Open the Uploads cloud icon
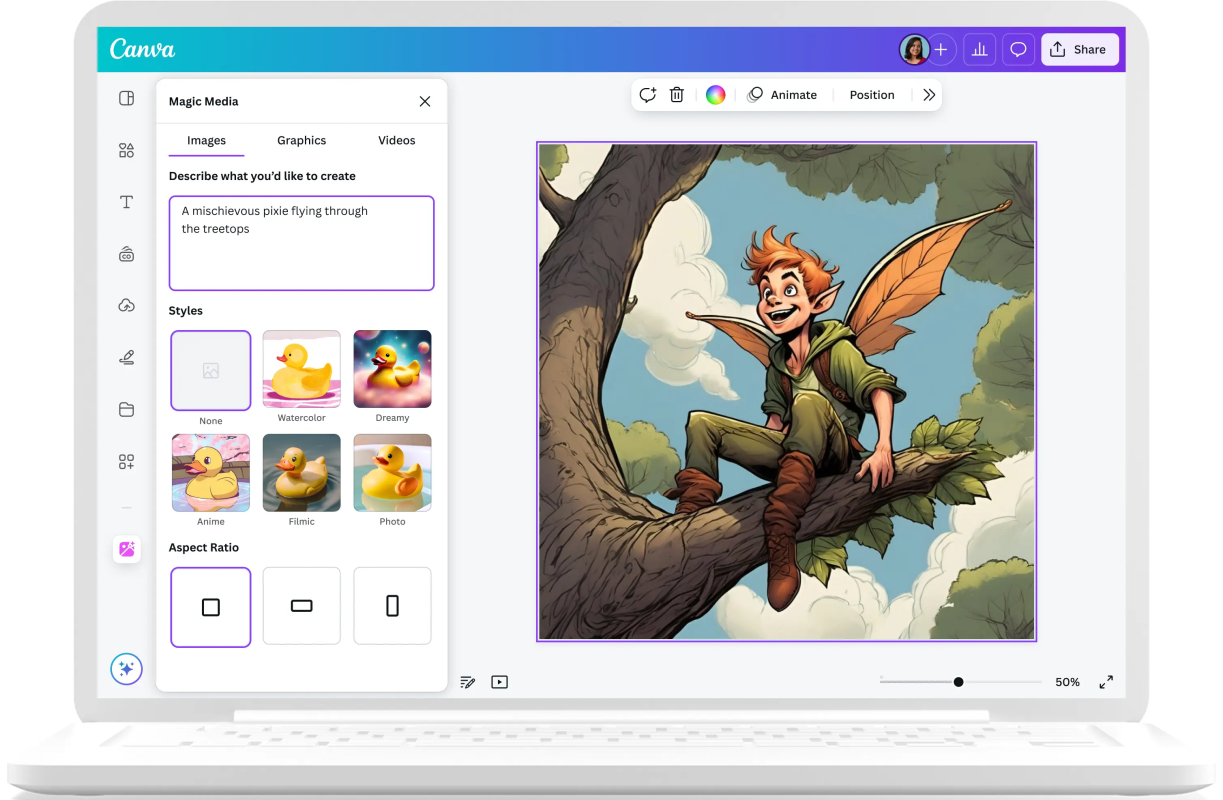1223x800 pixels. [x=126, y=305]
